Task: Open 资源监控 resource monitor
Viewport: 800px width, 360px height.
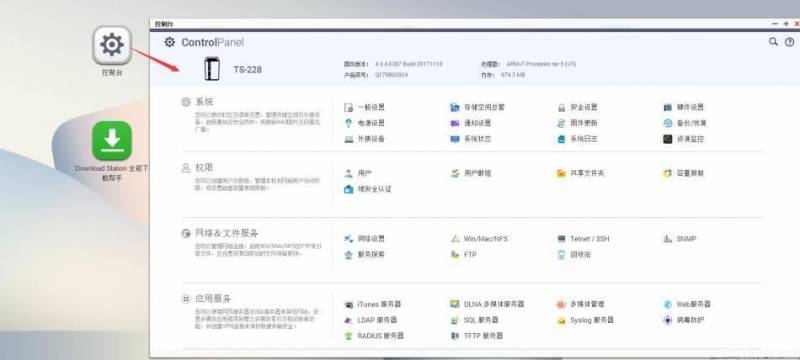Action: 684,139
